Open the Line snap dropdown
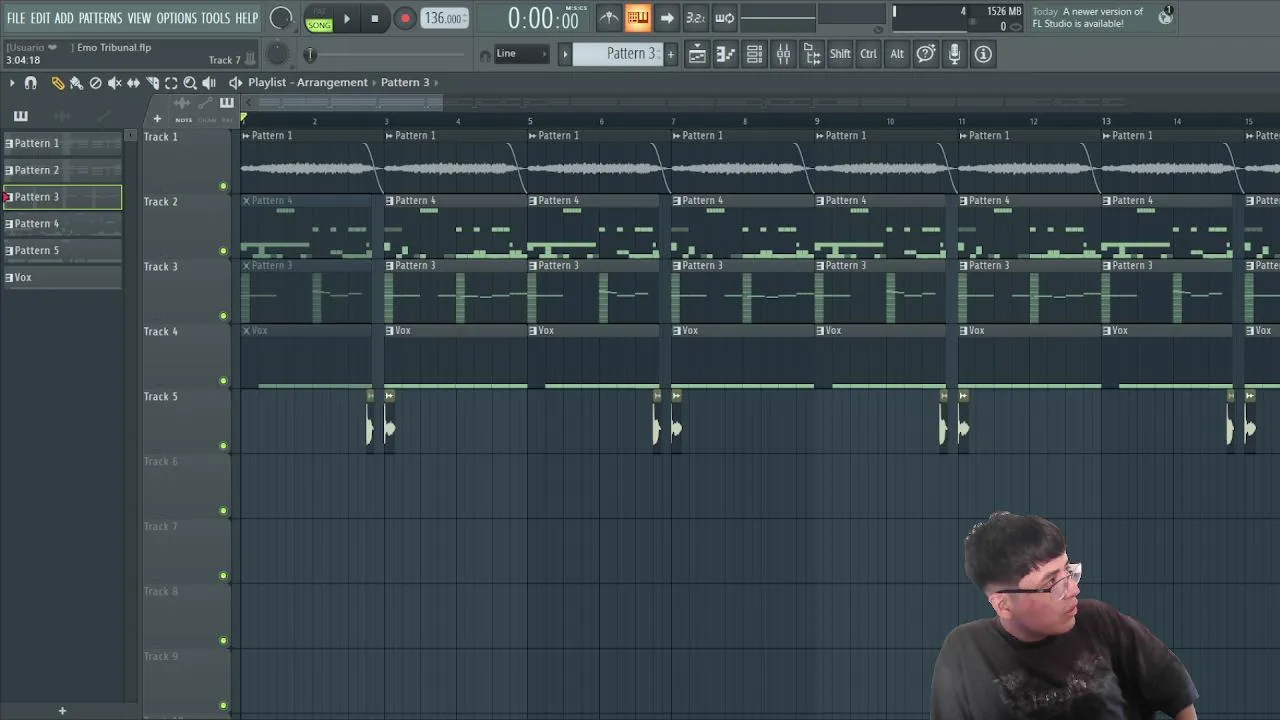 pos(522,54)
